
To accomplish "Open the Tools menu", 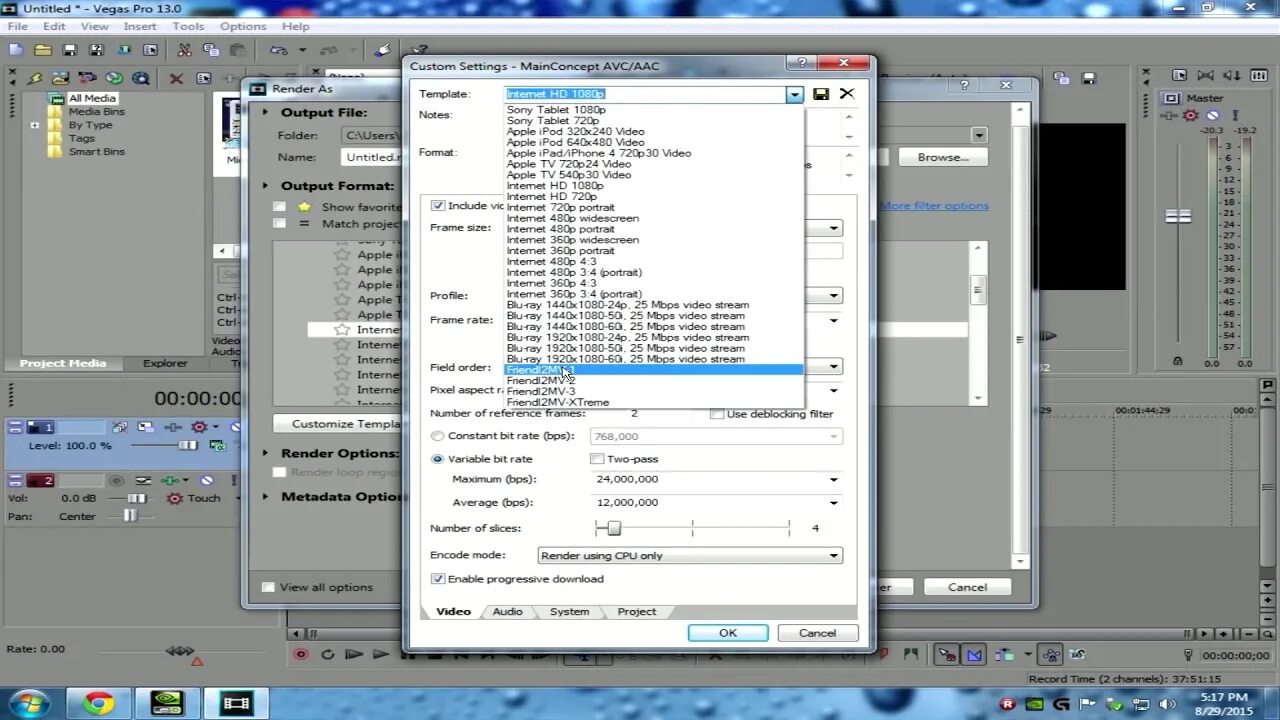I will click(188, 26).
